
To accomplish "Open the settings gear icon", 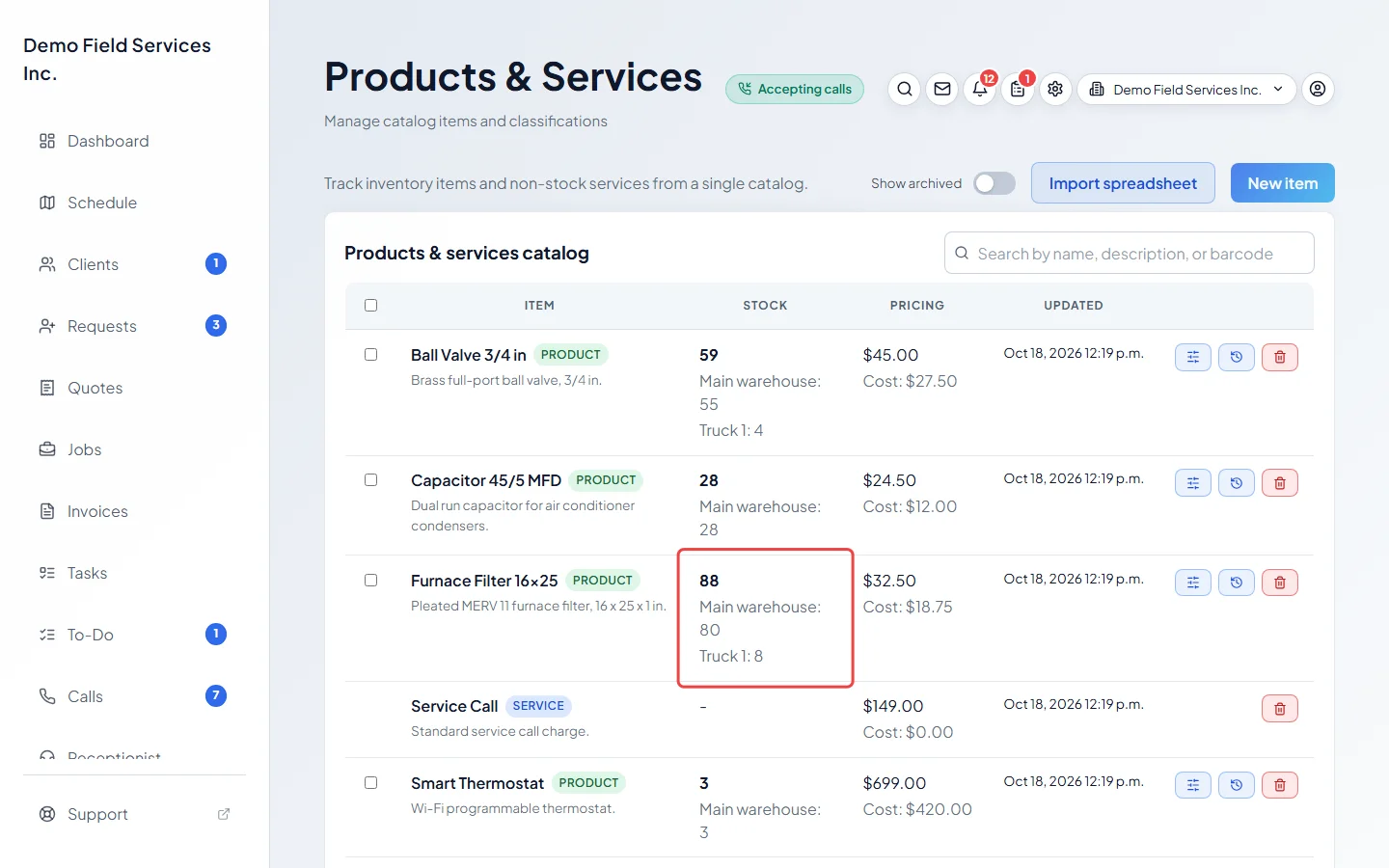I will click(x=1055, y=89).
